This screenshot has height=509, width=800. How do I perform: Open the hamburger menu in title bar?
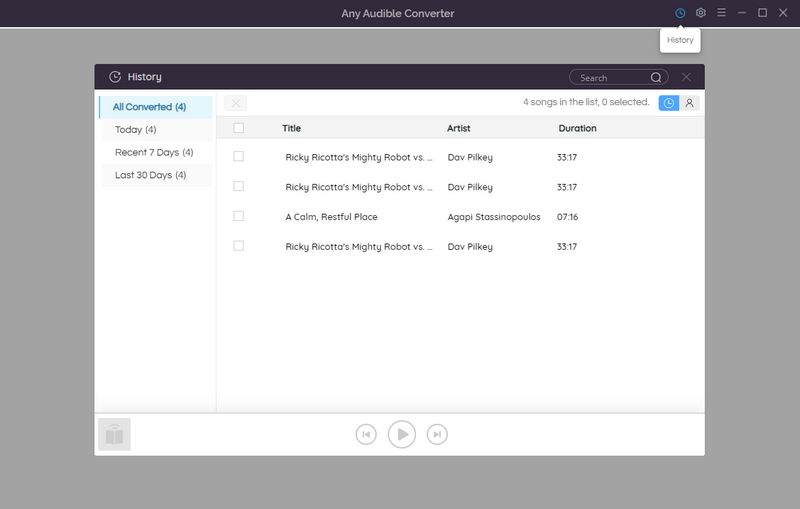(721, 12)
